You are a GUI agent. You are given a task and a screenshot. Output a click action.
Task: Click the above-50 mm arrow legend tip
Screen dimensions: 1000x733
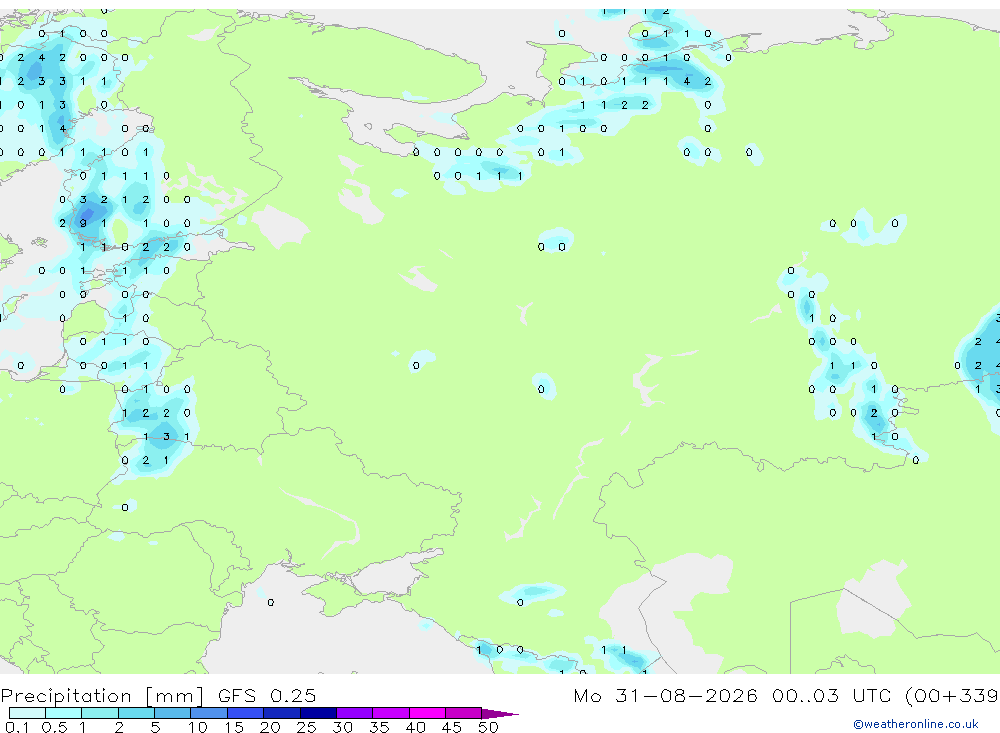(501, 713)
